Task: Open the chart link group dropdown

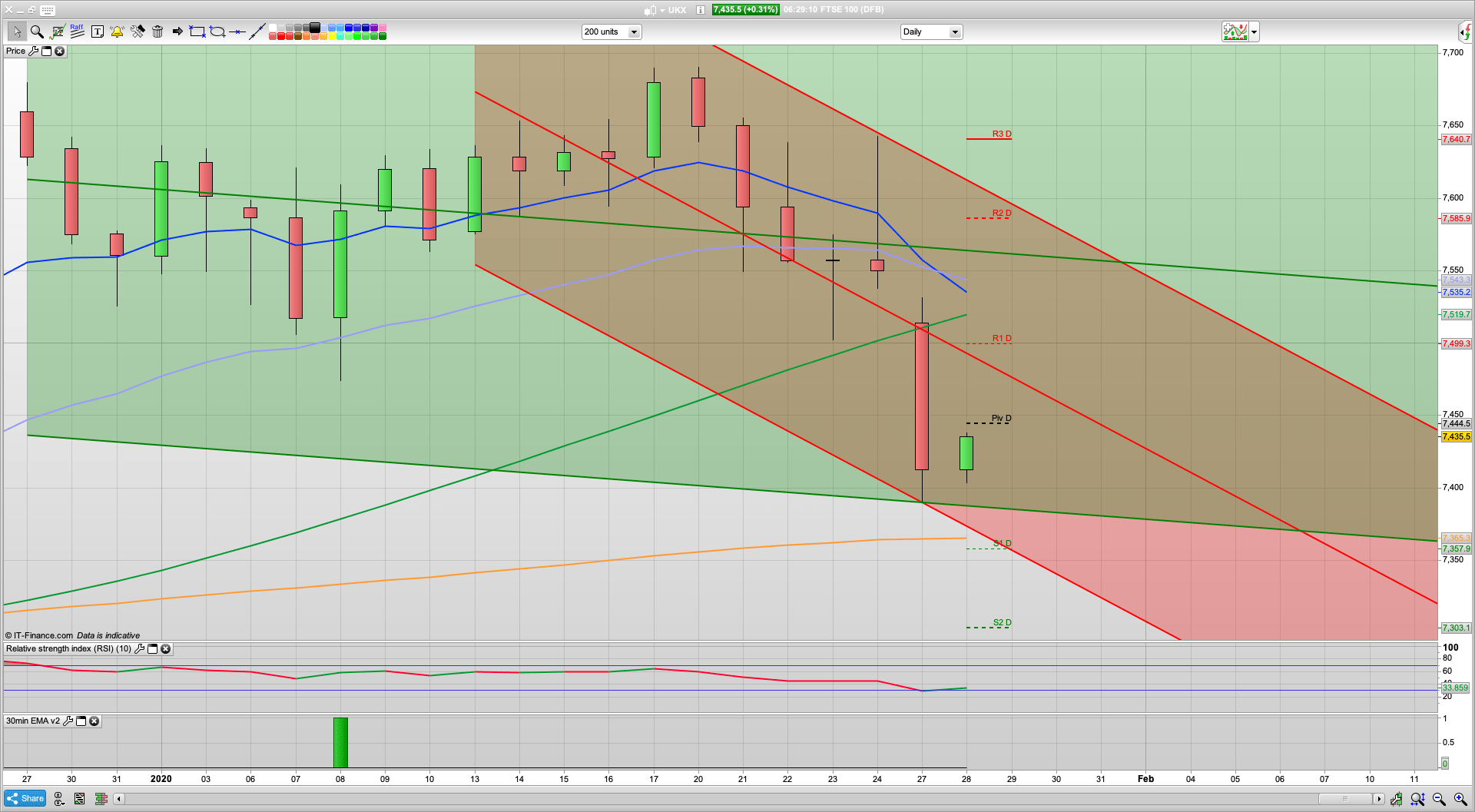Action: 58,799
